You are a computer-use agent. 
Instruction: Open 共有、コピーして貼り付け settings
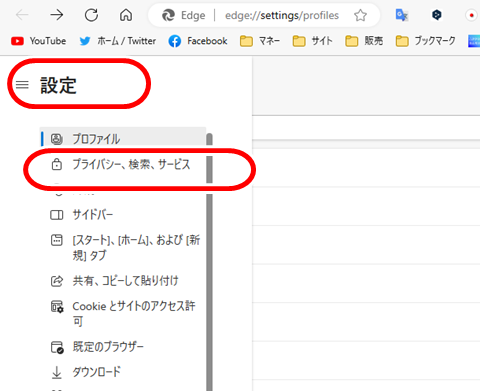pyautogui.click(x=123, y=281)
